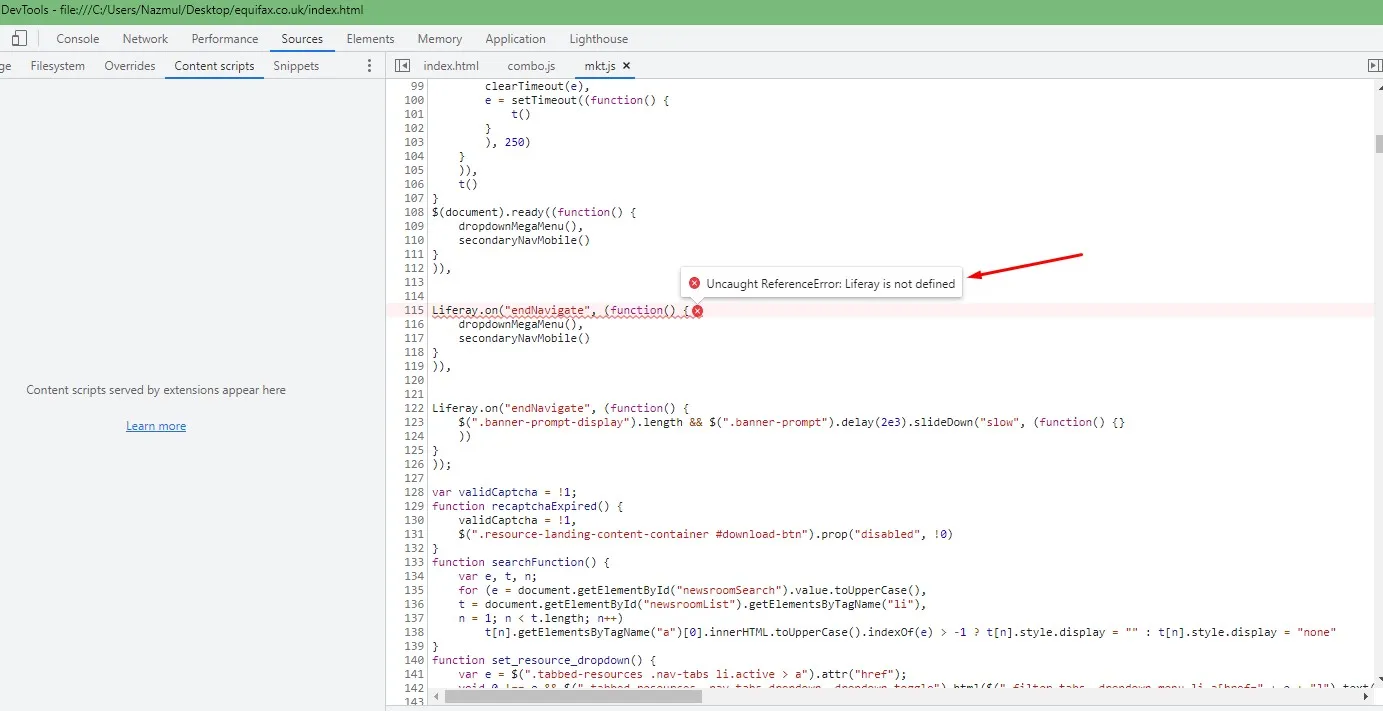Select the Content scripts pane
This screenshot has width=1383, height=711.
point(214,66)
